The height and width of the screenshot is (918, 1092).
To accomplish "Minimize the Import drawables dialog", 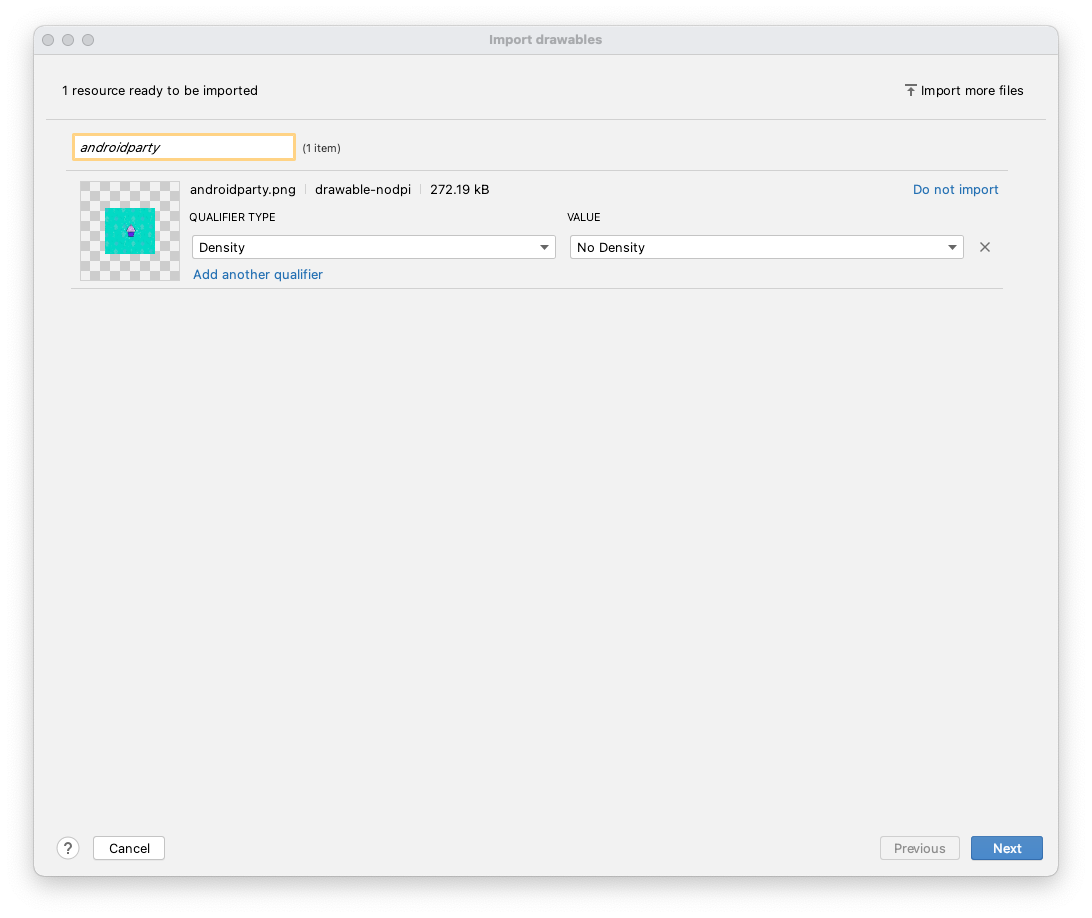I will pyautogui.click(x=68, y=40).
